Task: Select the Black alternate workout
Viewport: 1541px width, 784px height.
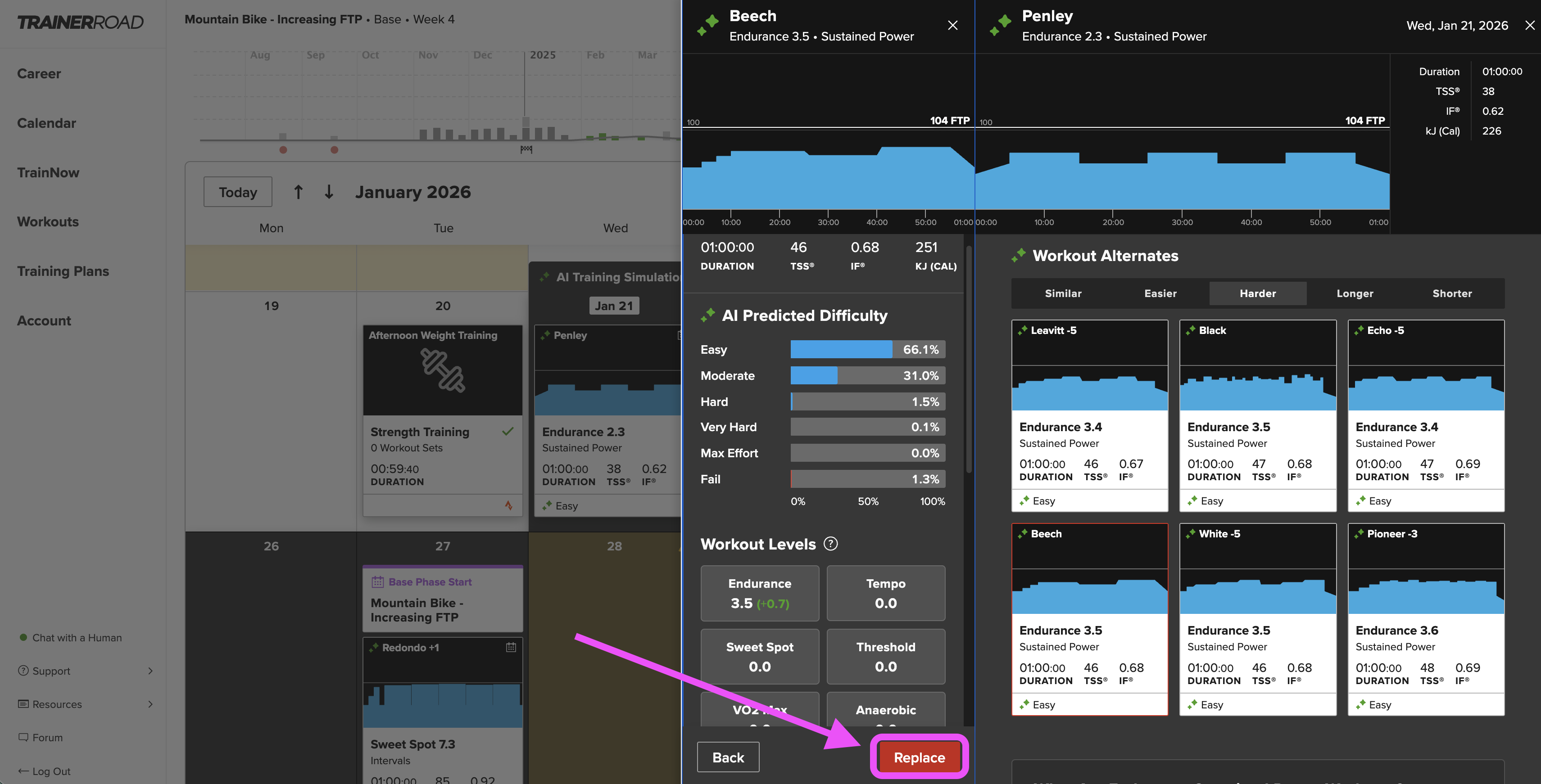Action: point(1257,415)
